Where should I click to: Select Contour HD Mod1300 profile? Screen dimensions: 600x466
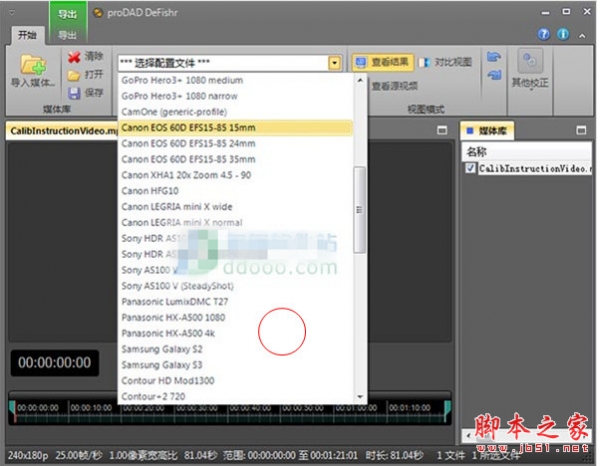pyautogui.click(x=235, y=380)
